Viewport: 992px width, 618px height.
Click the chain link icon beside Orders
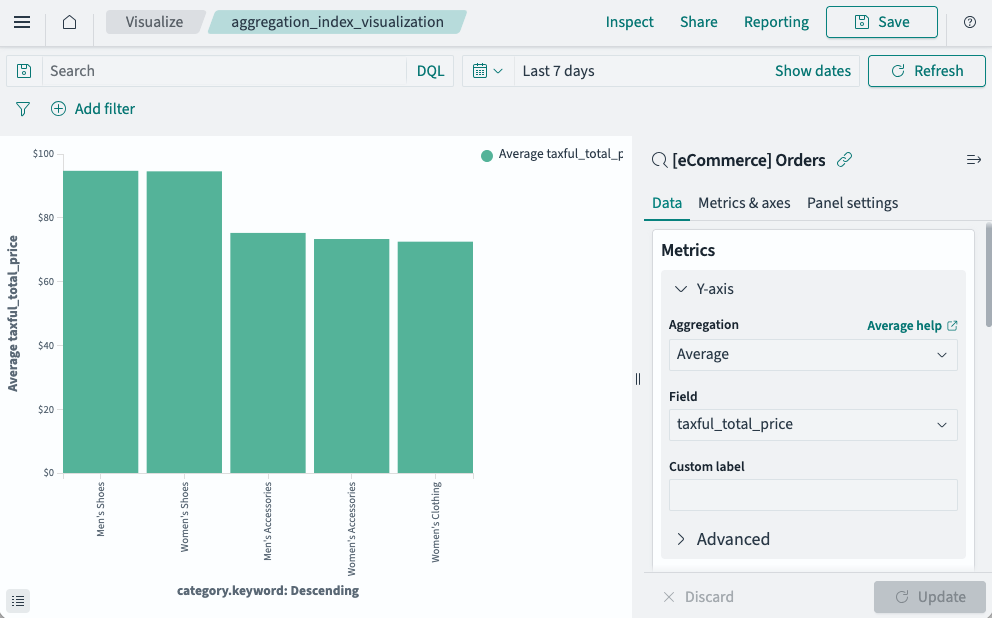[844, 160]
